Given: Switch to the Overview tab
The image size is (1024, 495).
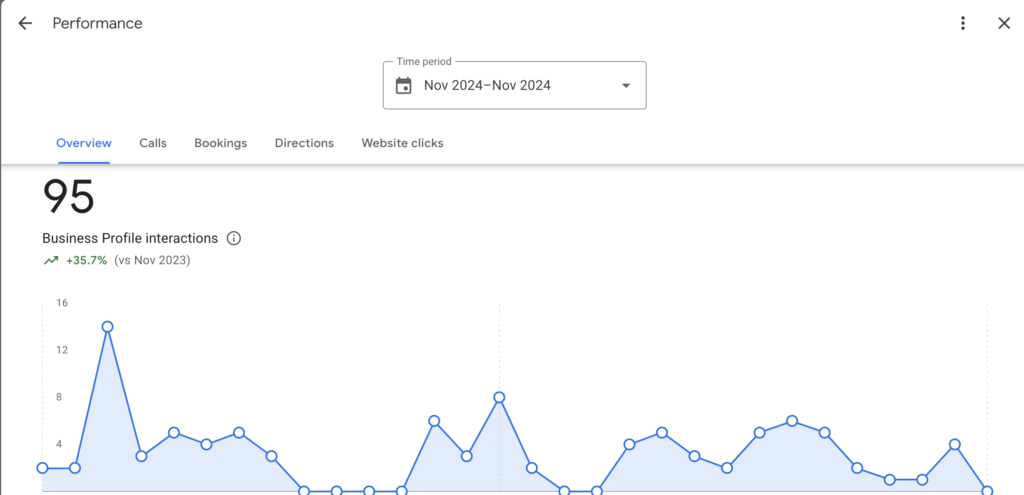Looking at the screenshot, I should [84, 143].
